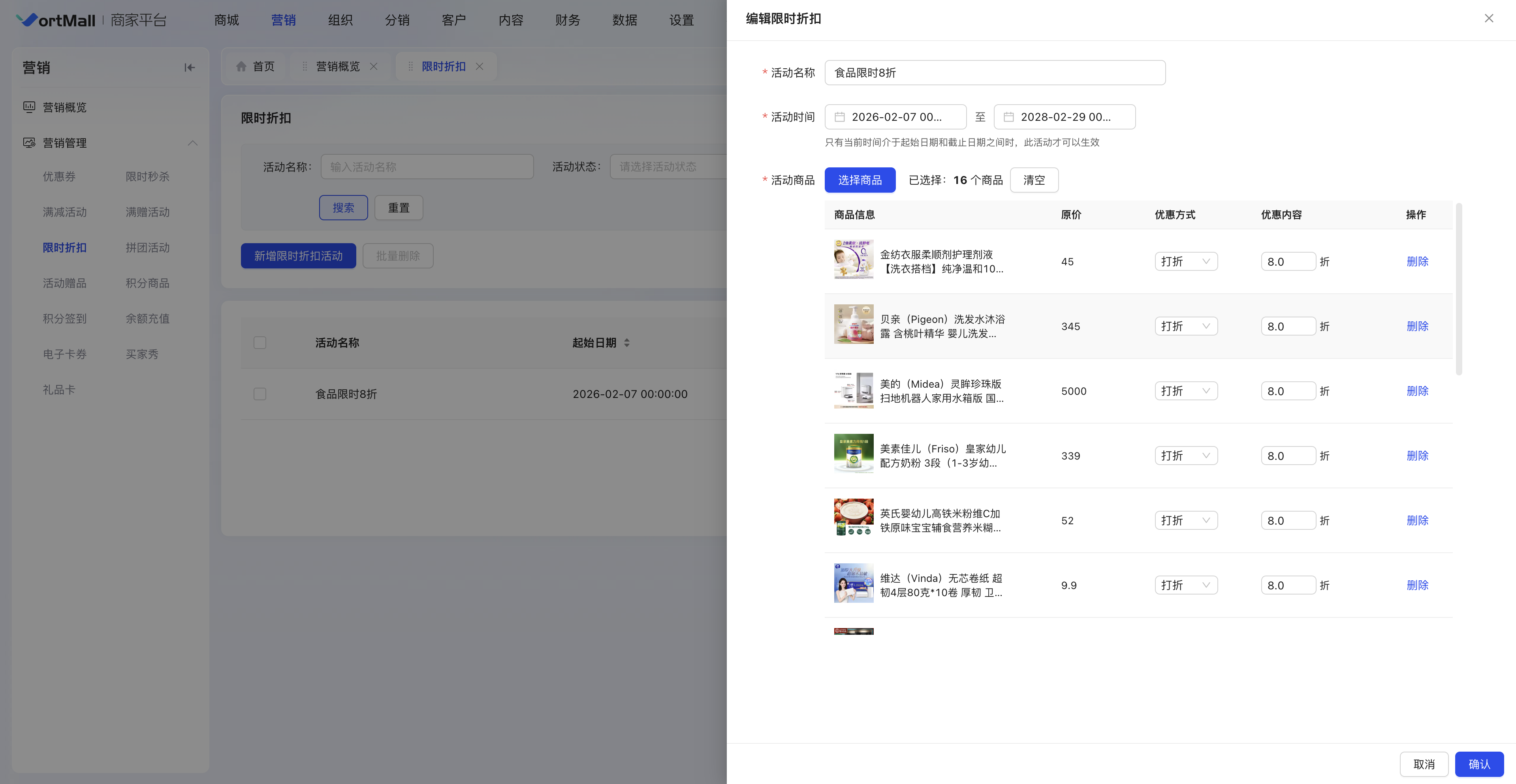Check the 食品限时8折 row checkbox
The height and width of the screenshot is (784, 1516).
tap(260, 394)
